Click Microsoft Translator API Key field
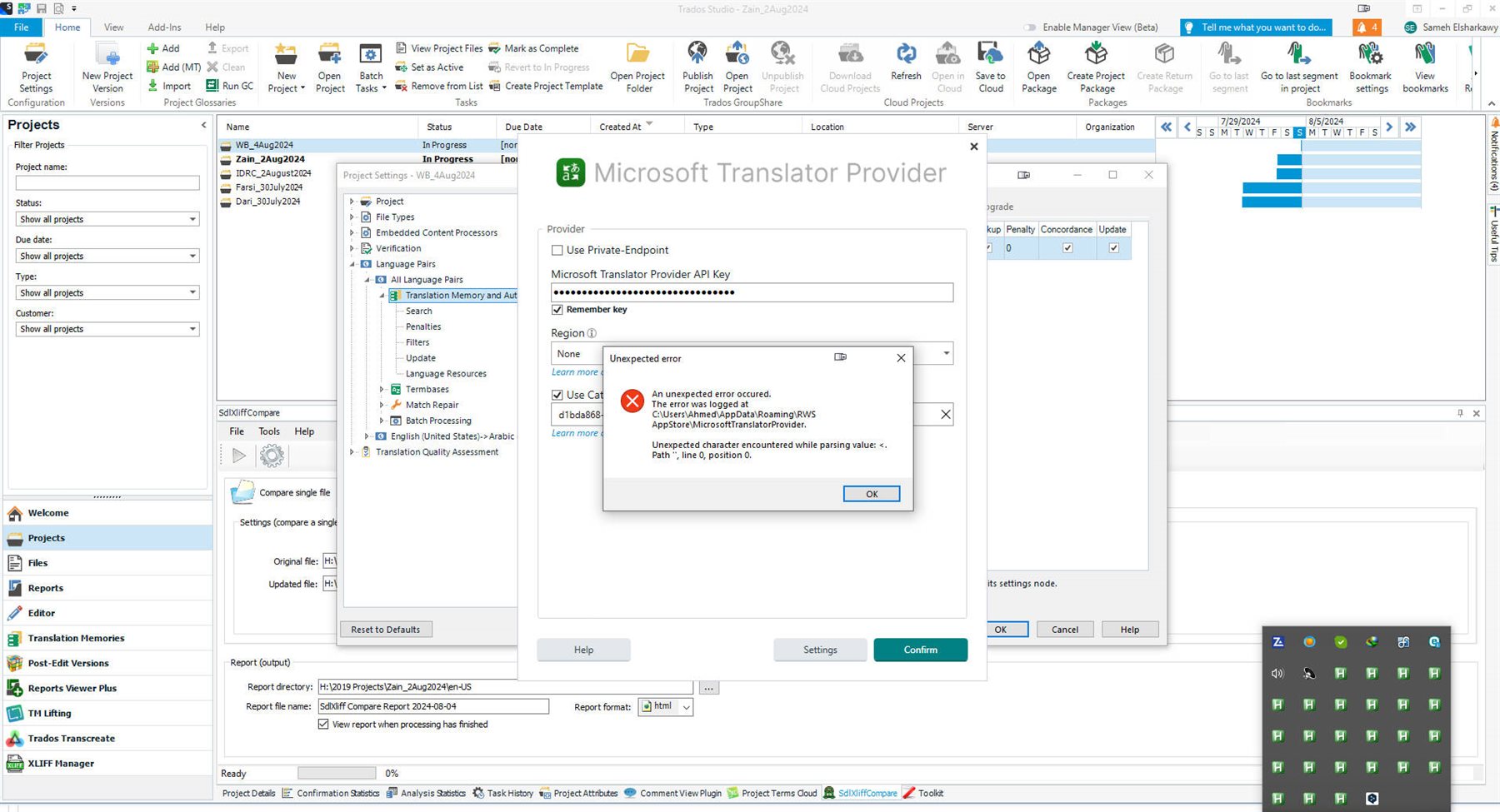 tap(752, 292)
